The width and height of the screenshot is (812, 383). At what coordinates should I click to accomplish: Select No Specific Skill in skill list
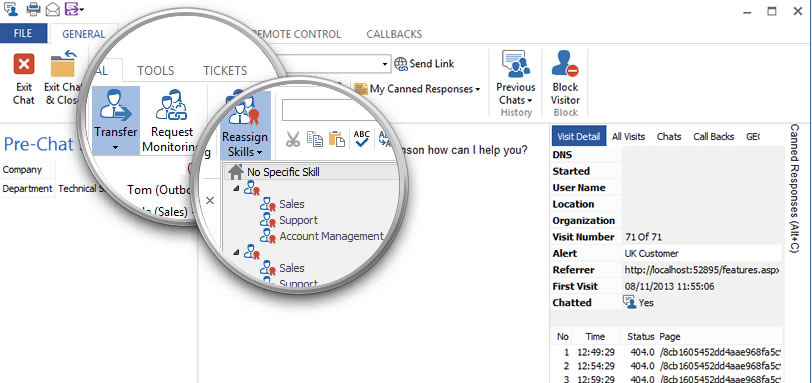pyautogui.click(x=283, y=172)
